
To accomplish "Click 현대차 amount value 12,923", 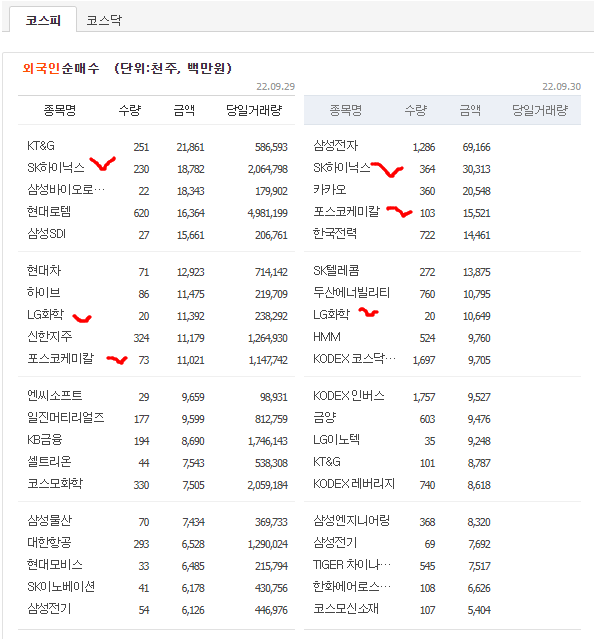I will (191, 272).
